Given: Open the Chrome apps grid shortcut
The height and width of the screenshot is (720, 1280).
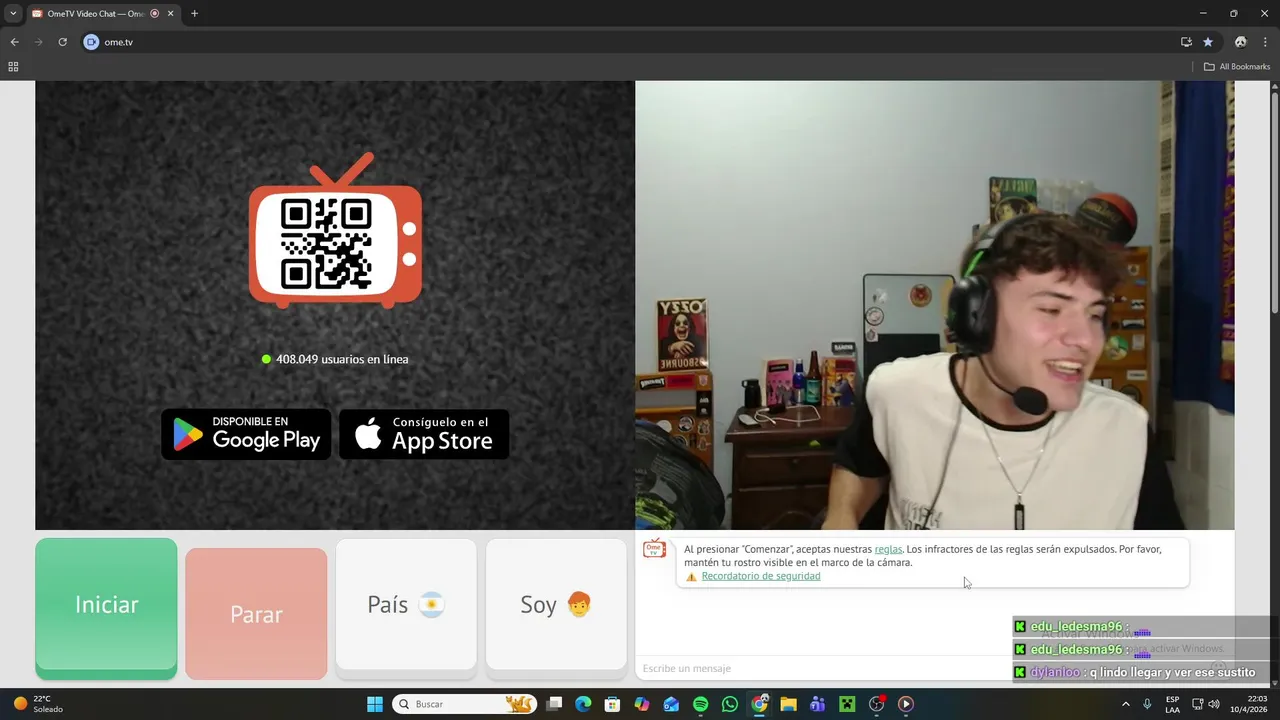Looking at the screenshot, I should pyautogui.click(x=13, y=67).
